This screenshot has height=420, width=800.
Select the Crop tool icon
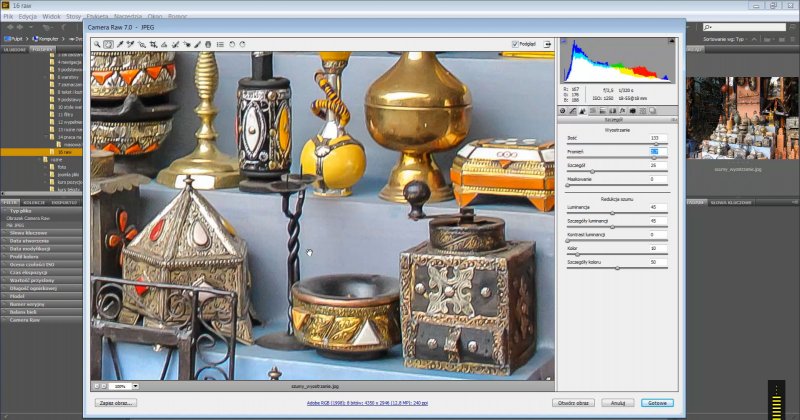[153, 45]
